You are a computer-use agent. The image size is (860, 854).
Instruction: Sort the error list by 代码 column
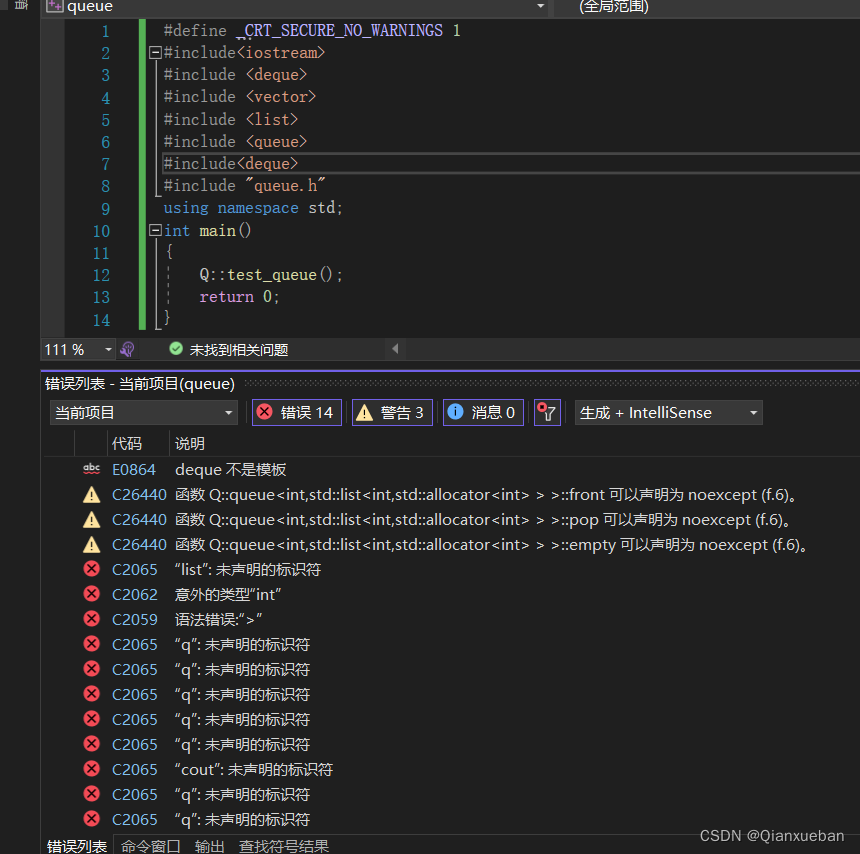pos(127,443)
